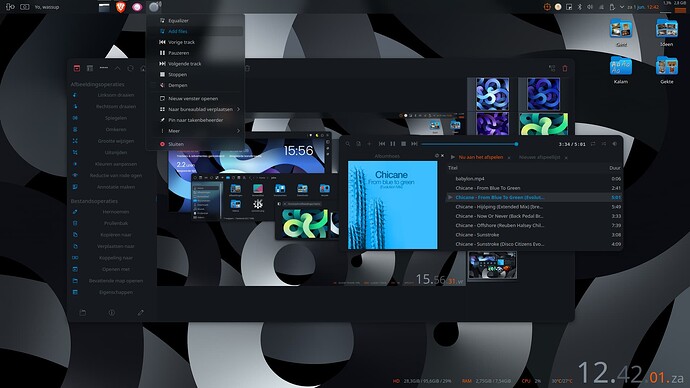
Task: Click the gray audio player task icon
Action: [x=154, y=7]
